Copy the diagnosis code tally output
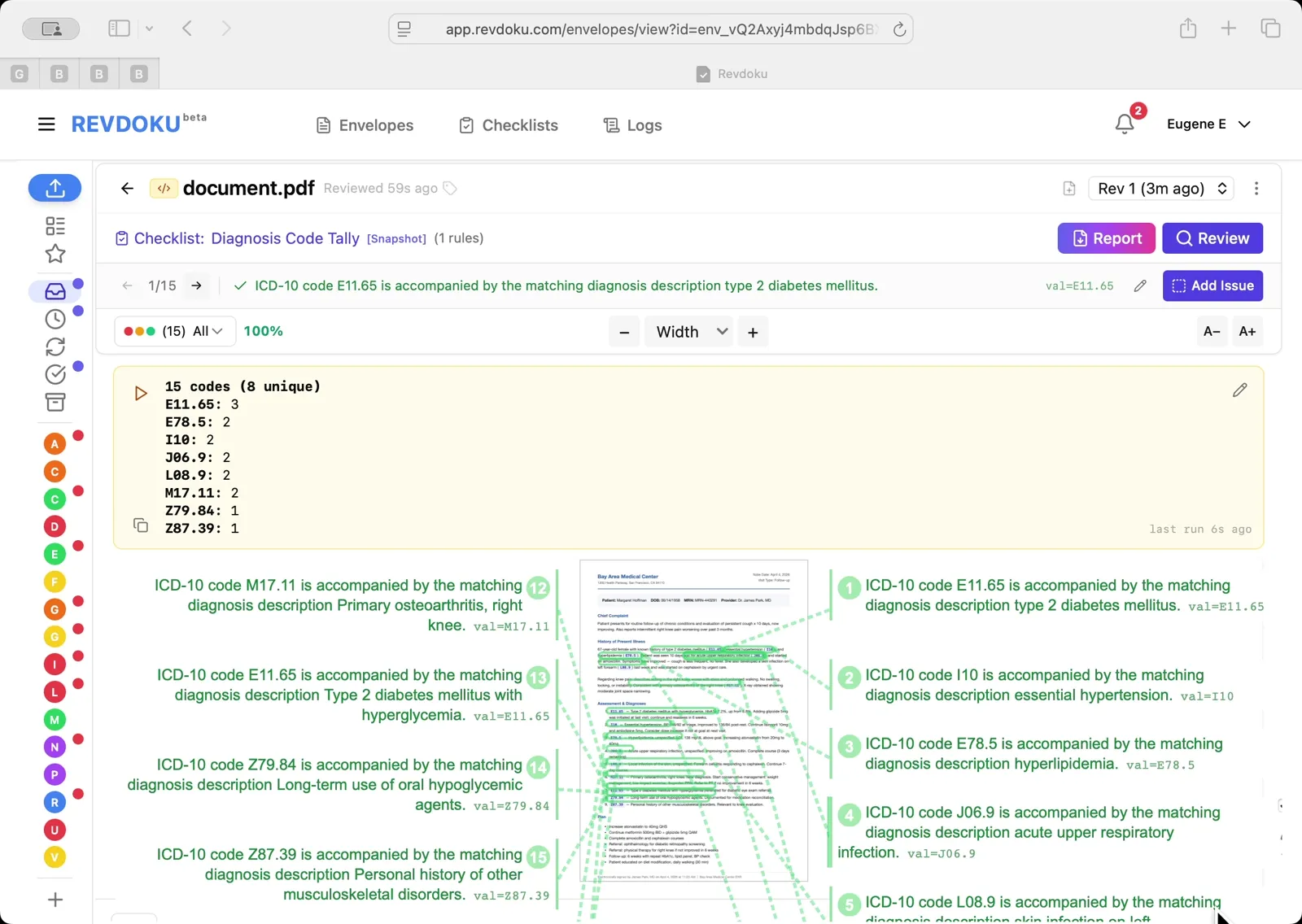 pos(141,525)
